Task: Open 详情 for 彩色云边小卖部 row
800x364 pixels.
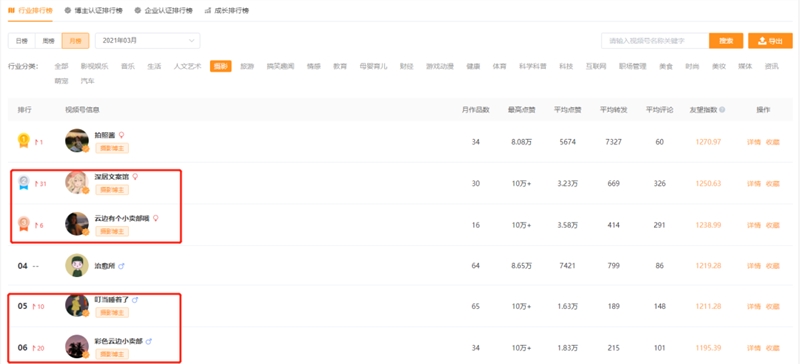Action: pyautogui.click(x=754, y=348)
